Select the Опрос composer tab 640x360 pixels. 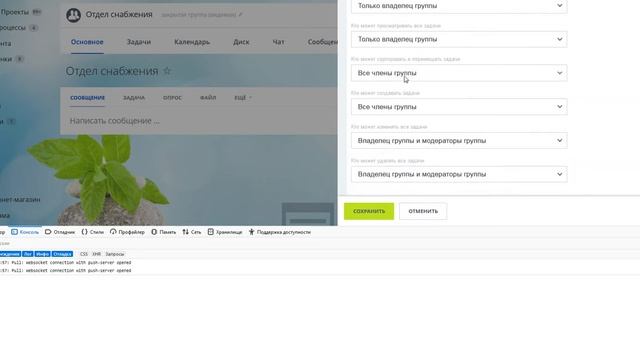172,98
